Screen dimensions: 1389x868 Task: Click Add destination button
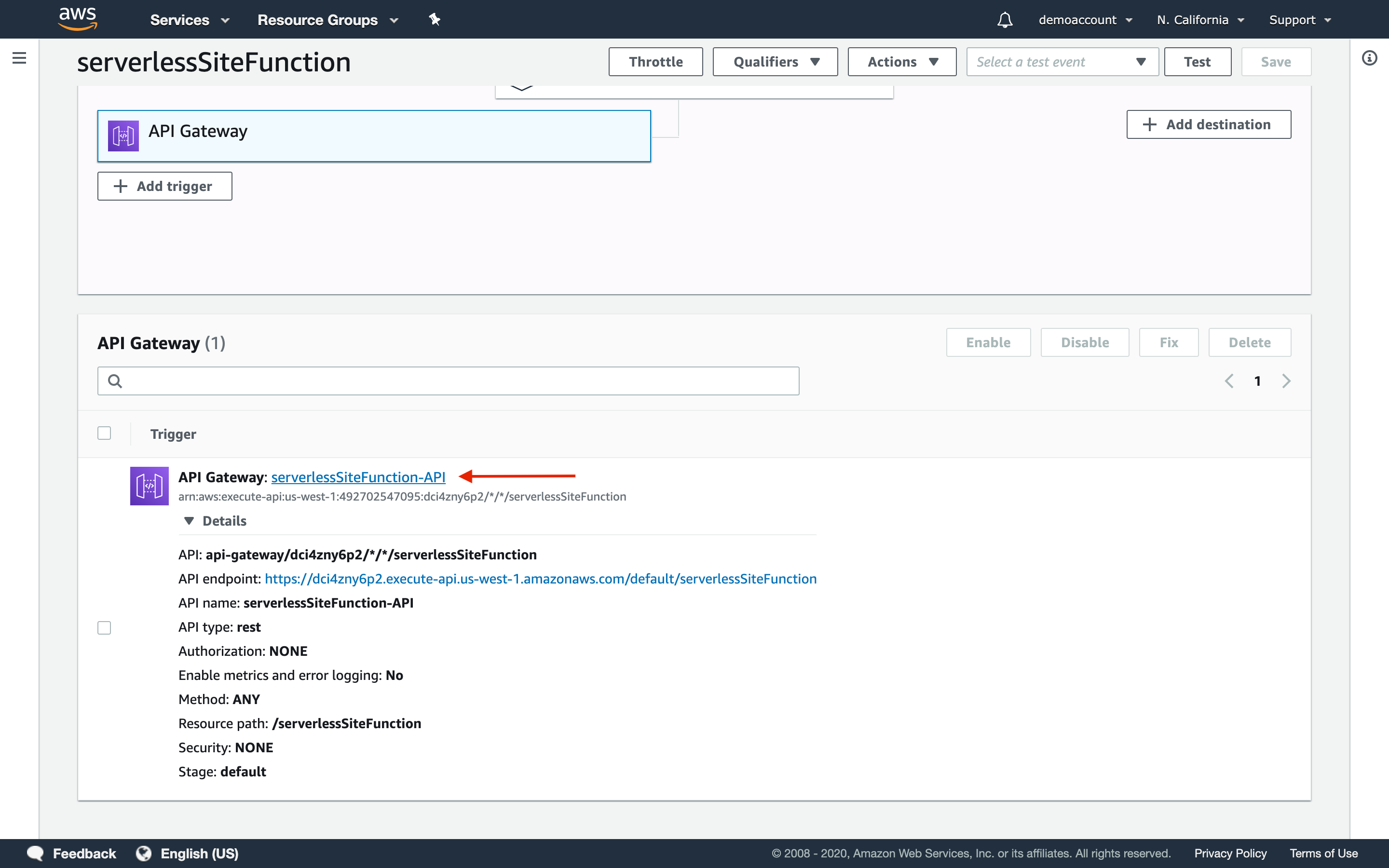(1209, 124)
